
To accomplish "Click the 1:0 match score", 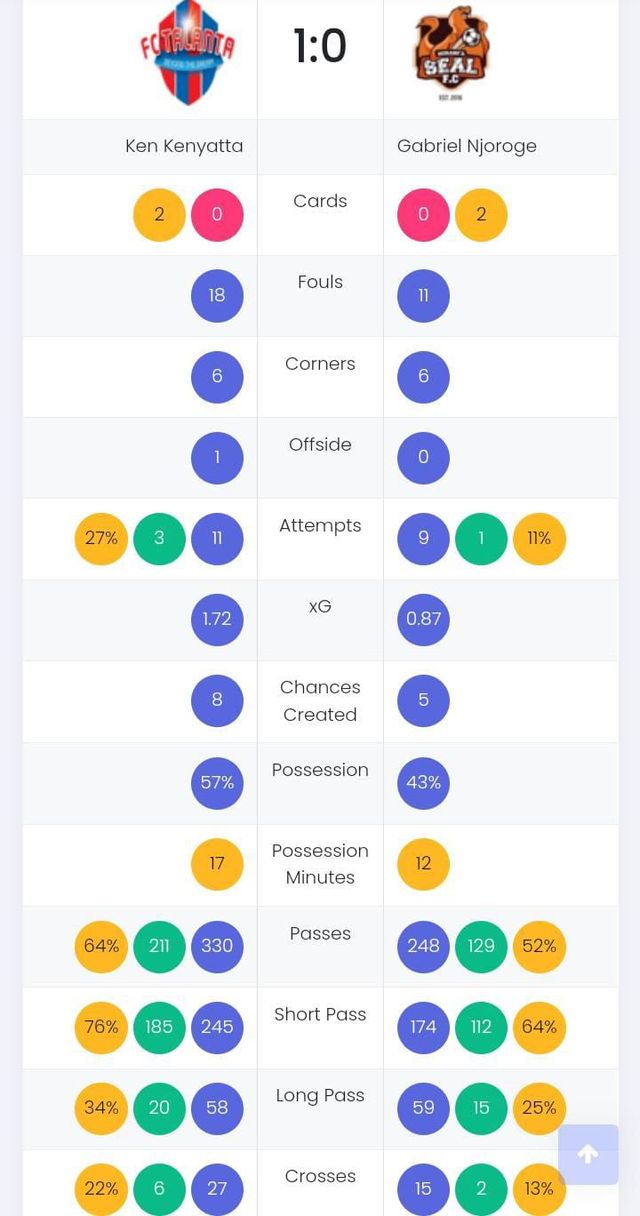I will coord(320,47).
